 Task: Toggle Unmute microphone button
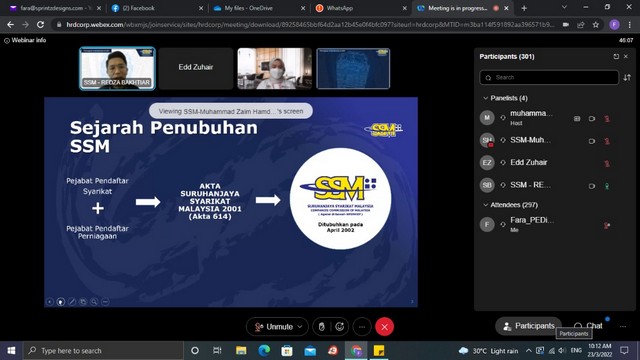[x=273, y=327]
